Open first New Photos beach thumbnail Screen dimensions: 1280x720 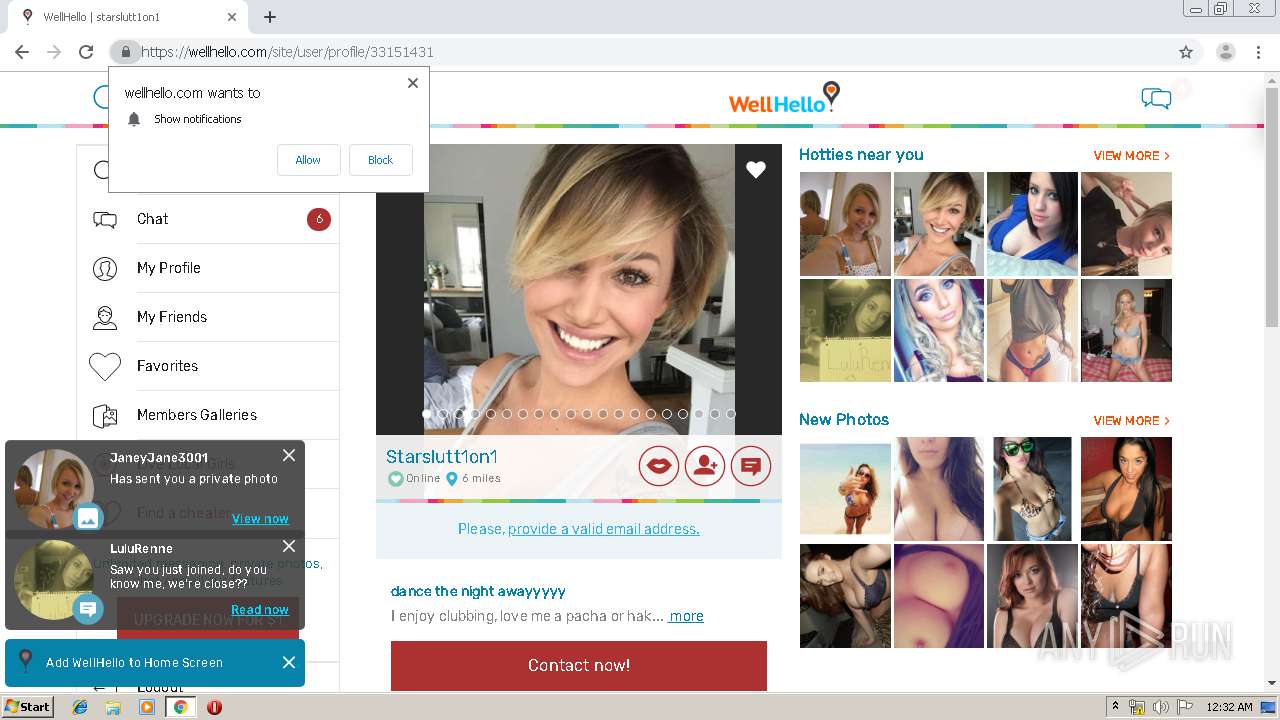(x=845, y=489)
